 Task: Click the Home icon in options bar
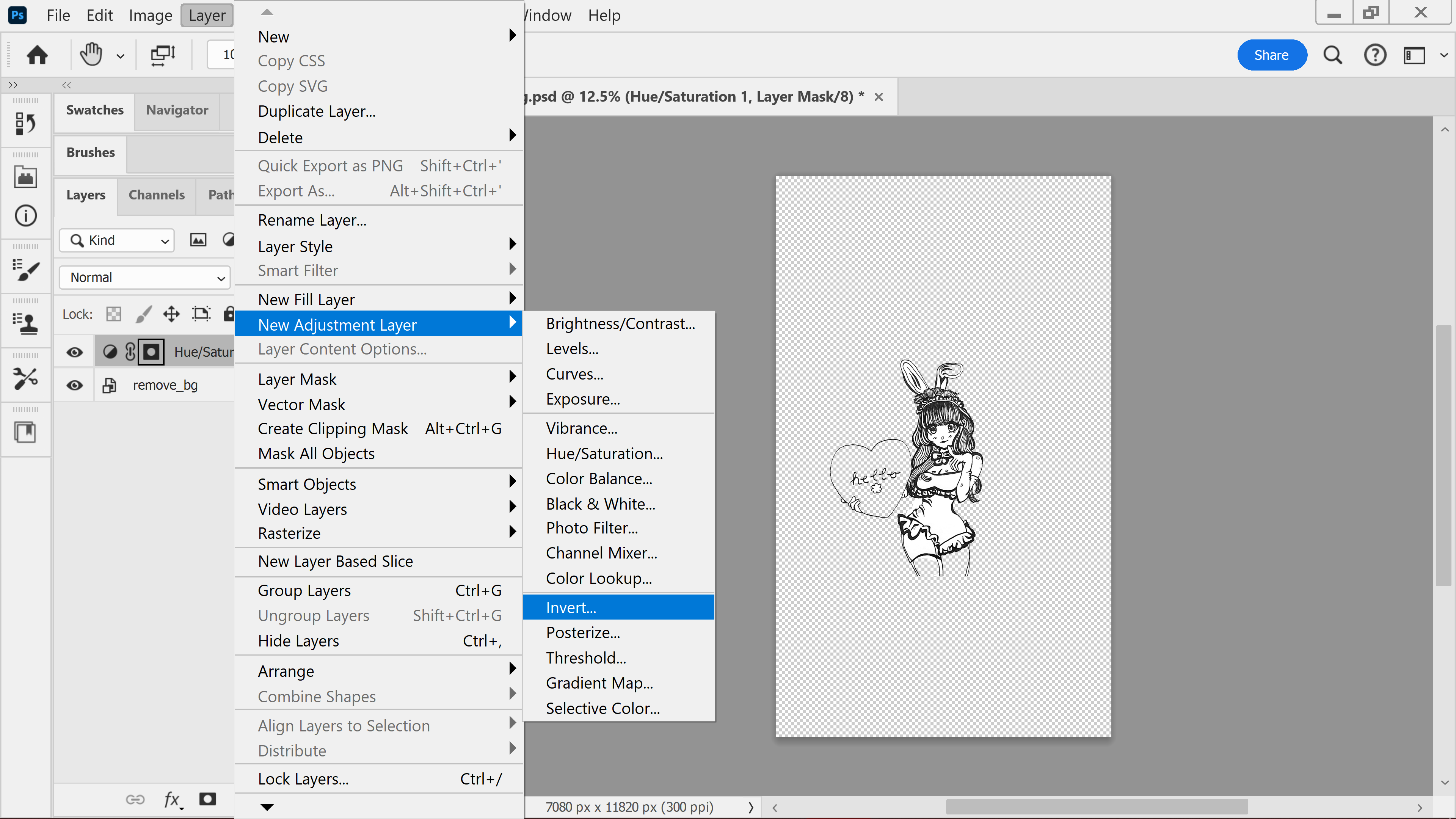pos(37,55)
